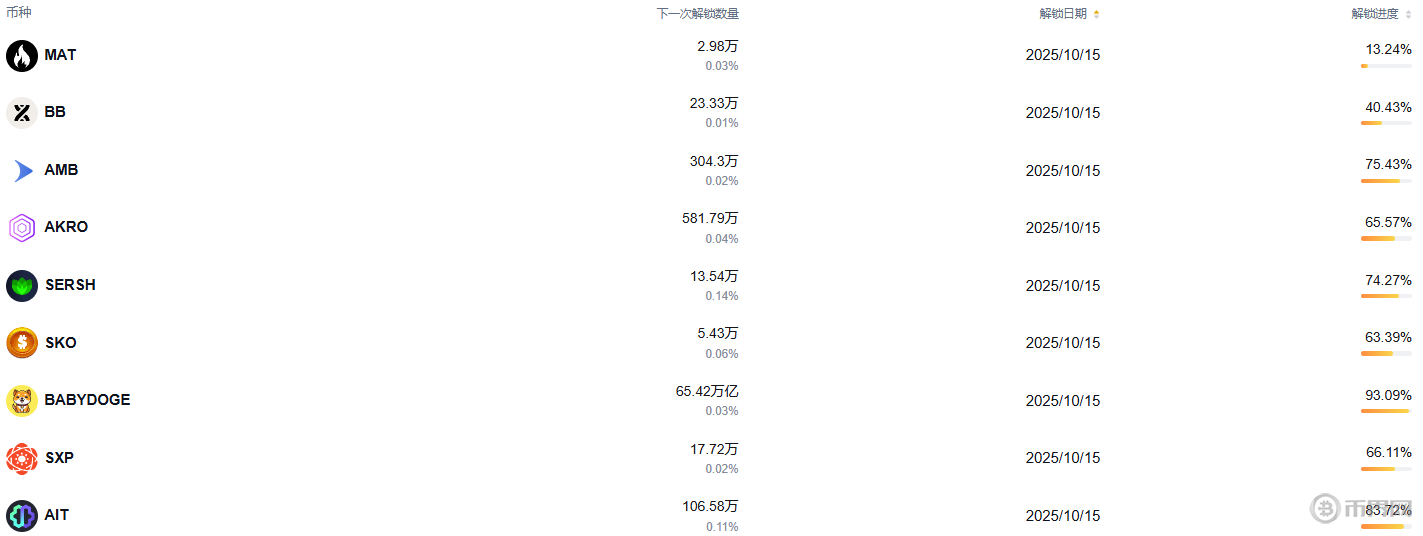The image size is (1423, 536).
Task: Click the 解锁日期 column header
Action: point(1063,14)
